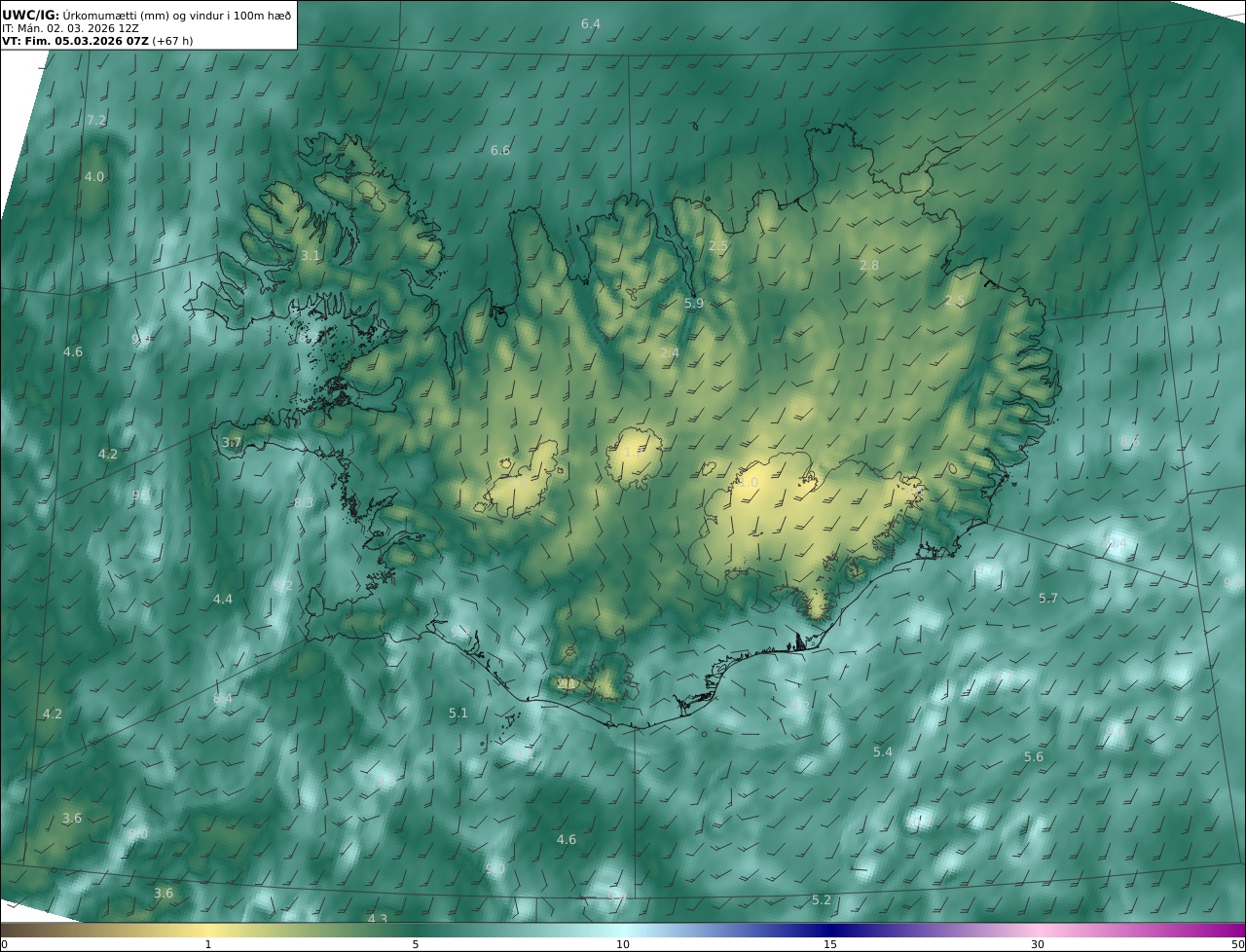
Task: Click the 30 tick on the color scale
Action: (x=1038, y=944)
